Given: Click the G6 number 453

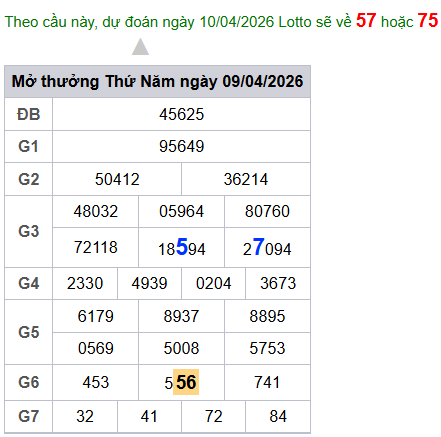Looking at the screenshot, I should pyautogui.click(x=96, y=382).
